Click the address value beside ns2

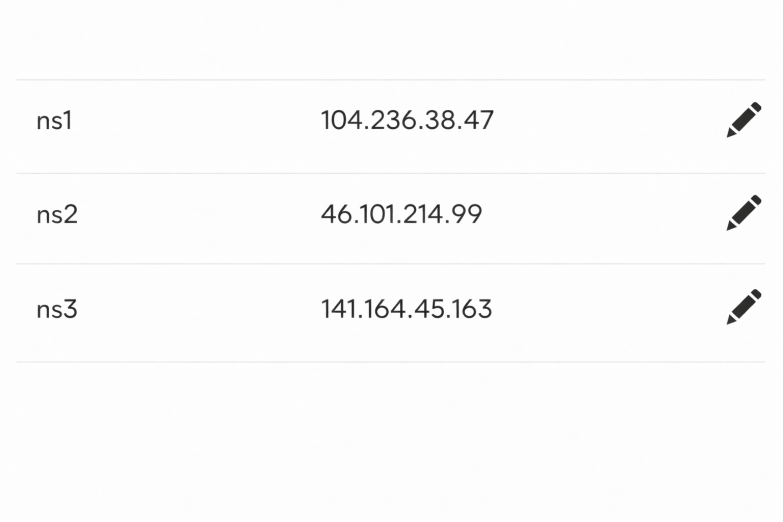point(401,215)
